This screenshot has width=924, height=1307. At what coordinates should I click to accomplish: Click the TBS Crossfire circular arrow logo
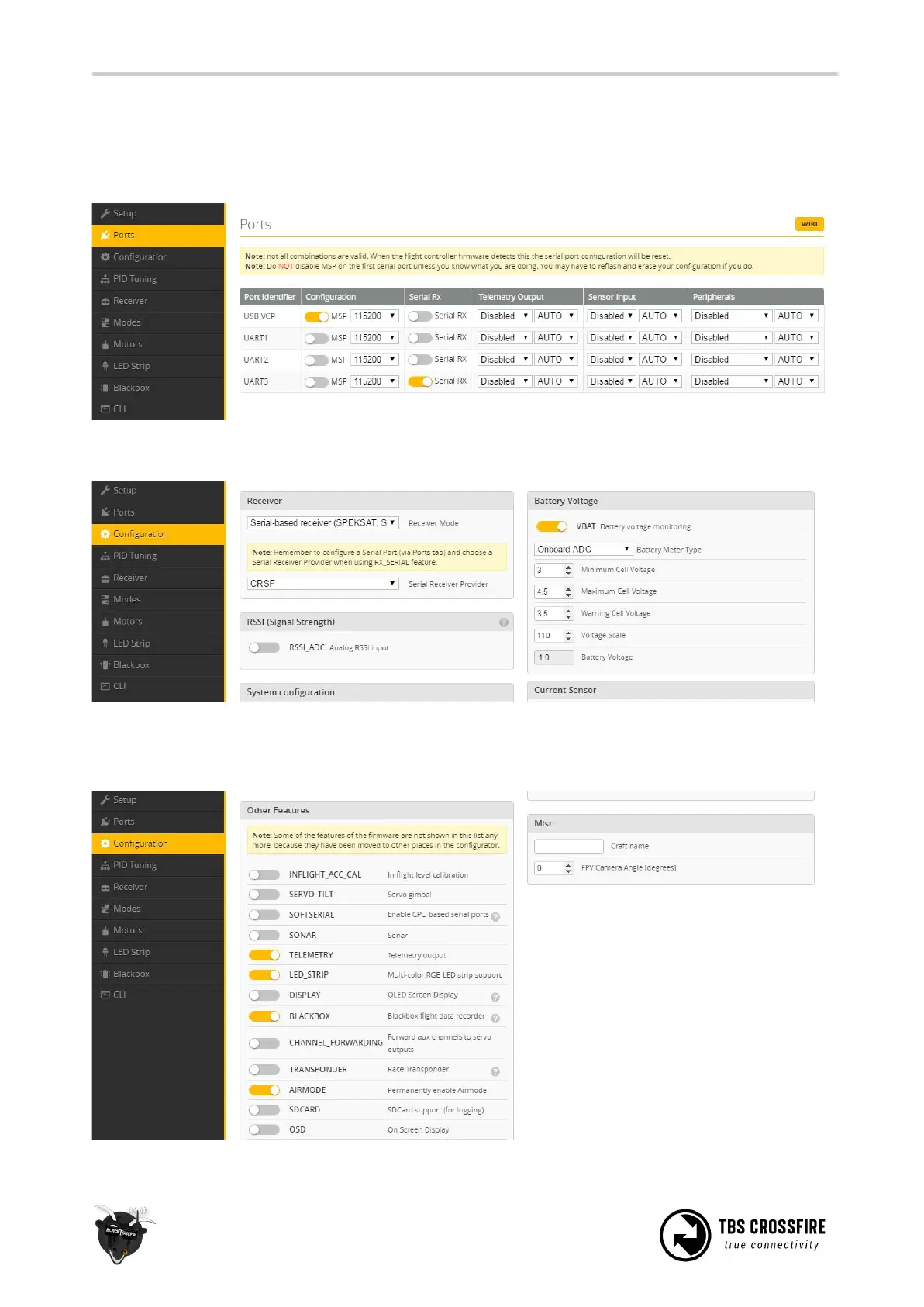(684, 1235)
